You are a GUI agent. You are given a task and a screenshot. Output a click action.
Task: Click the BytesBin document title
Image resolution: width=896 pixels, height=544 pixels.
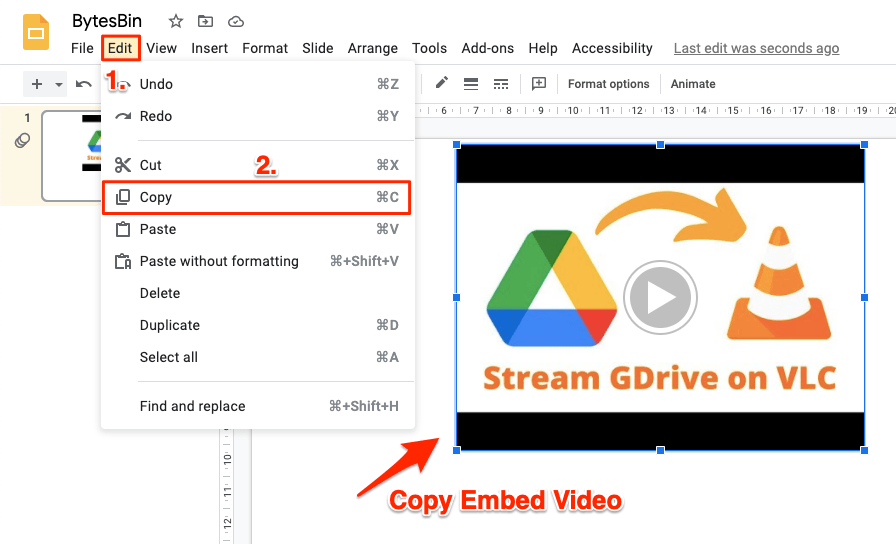107,21
